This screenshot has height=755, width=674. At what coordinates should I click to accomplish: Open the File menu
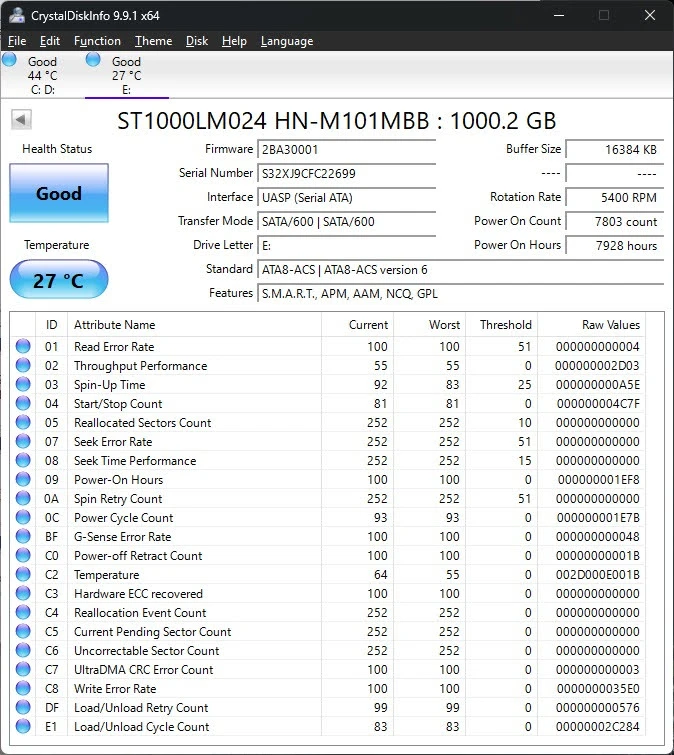(17, 41)
